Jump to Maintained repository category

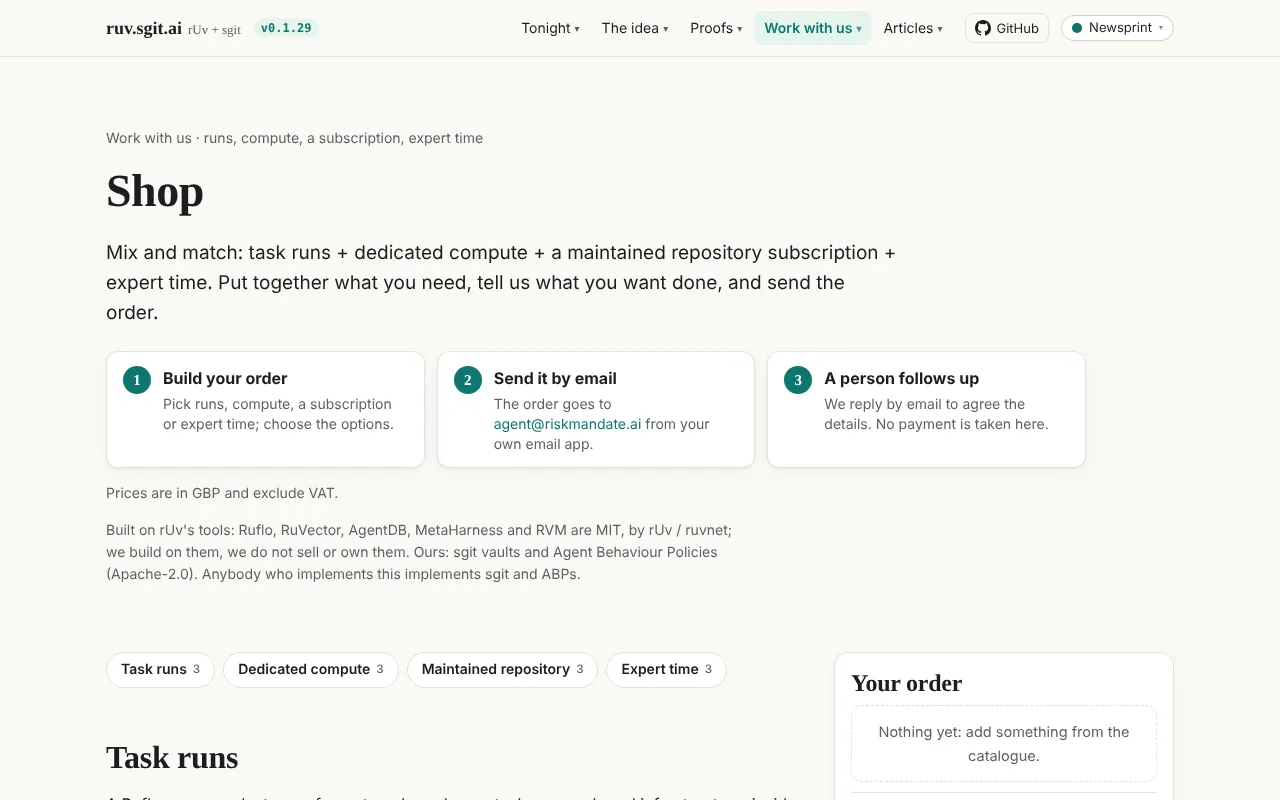tap(502, 670)
